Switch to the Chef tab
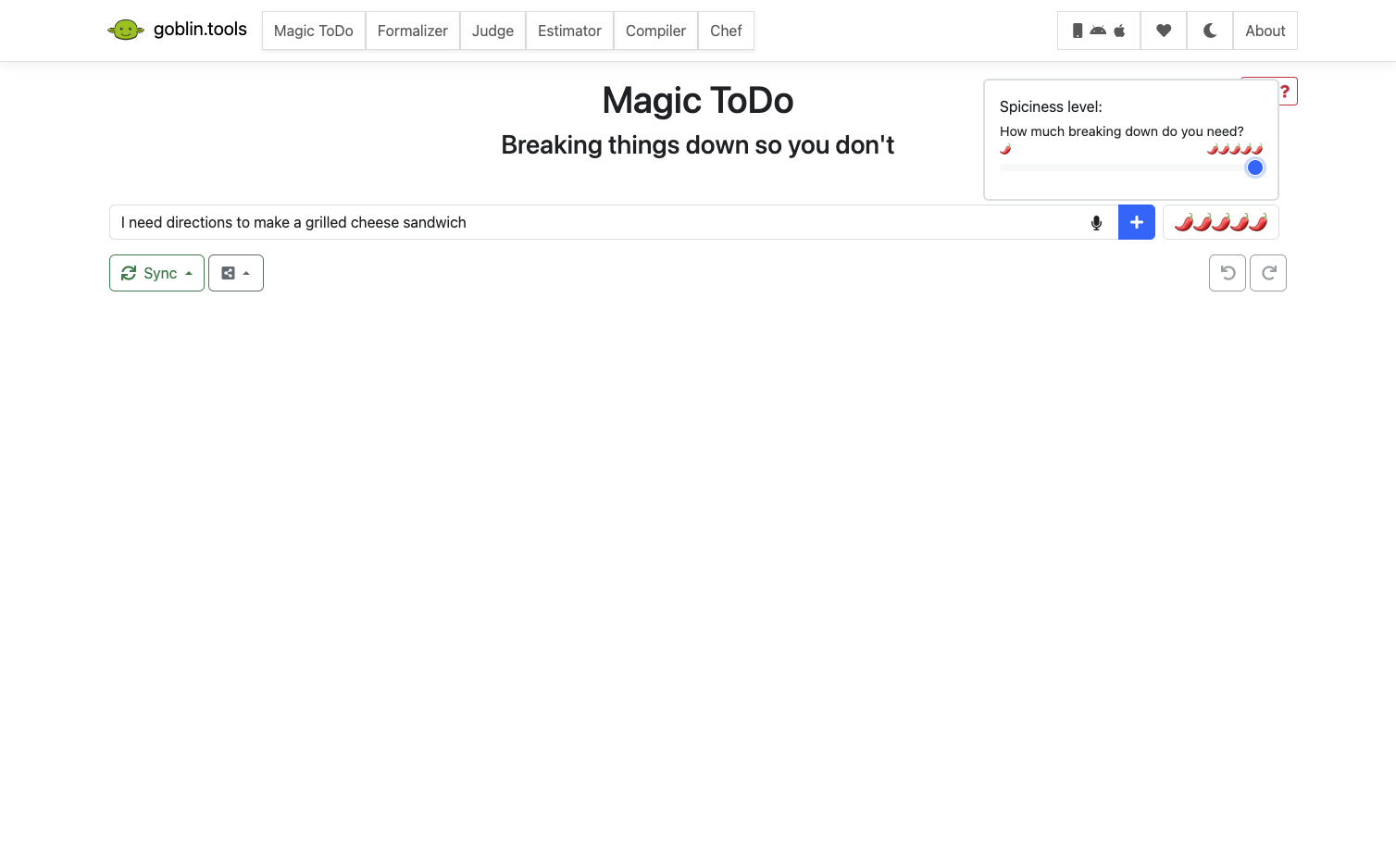Viewport: 1396px width, 868px height. coord(726,31)
